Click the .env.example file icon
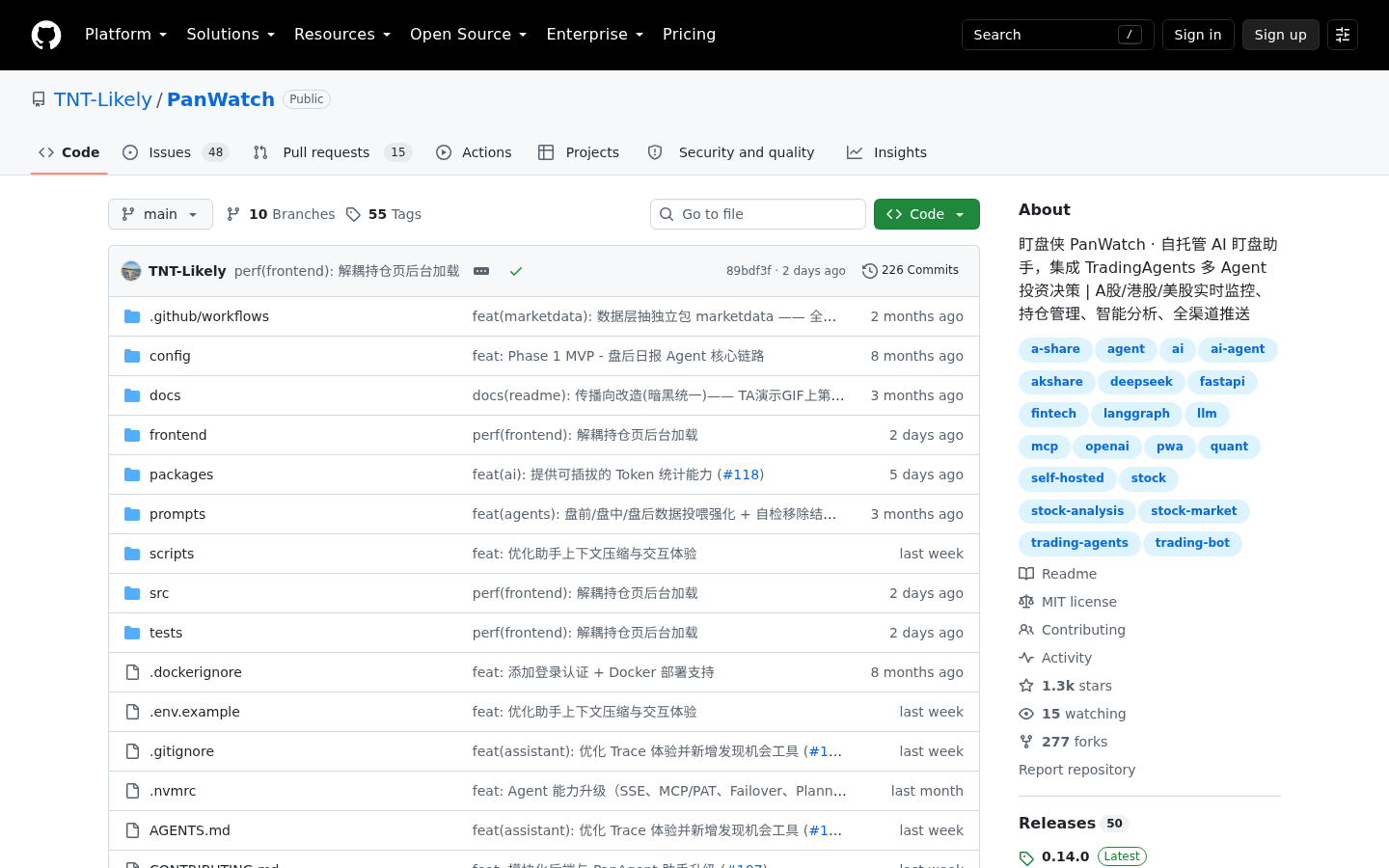 132,712
